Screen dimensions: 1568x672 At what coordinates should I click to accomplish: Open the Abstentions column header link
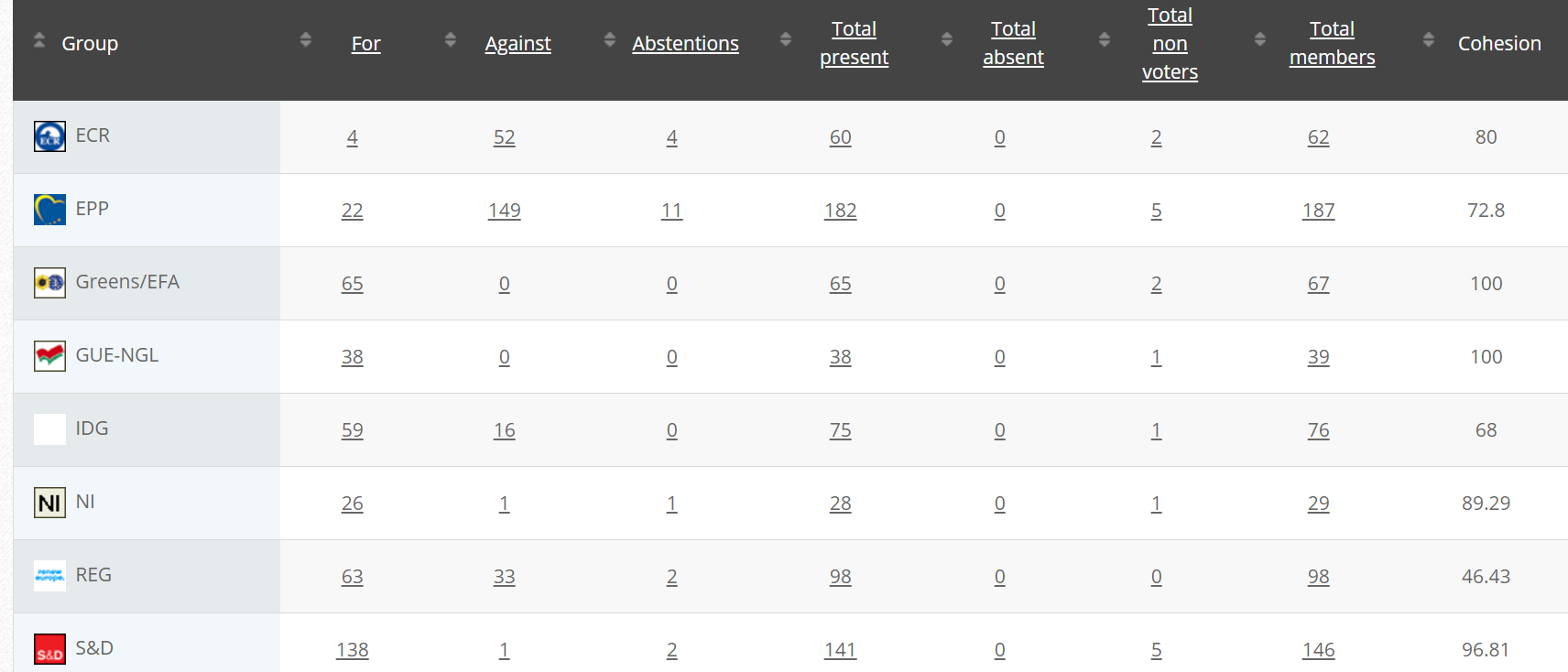[685, 43]
